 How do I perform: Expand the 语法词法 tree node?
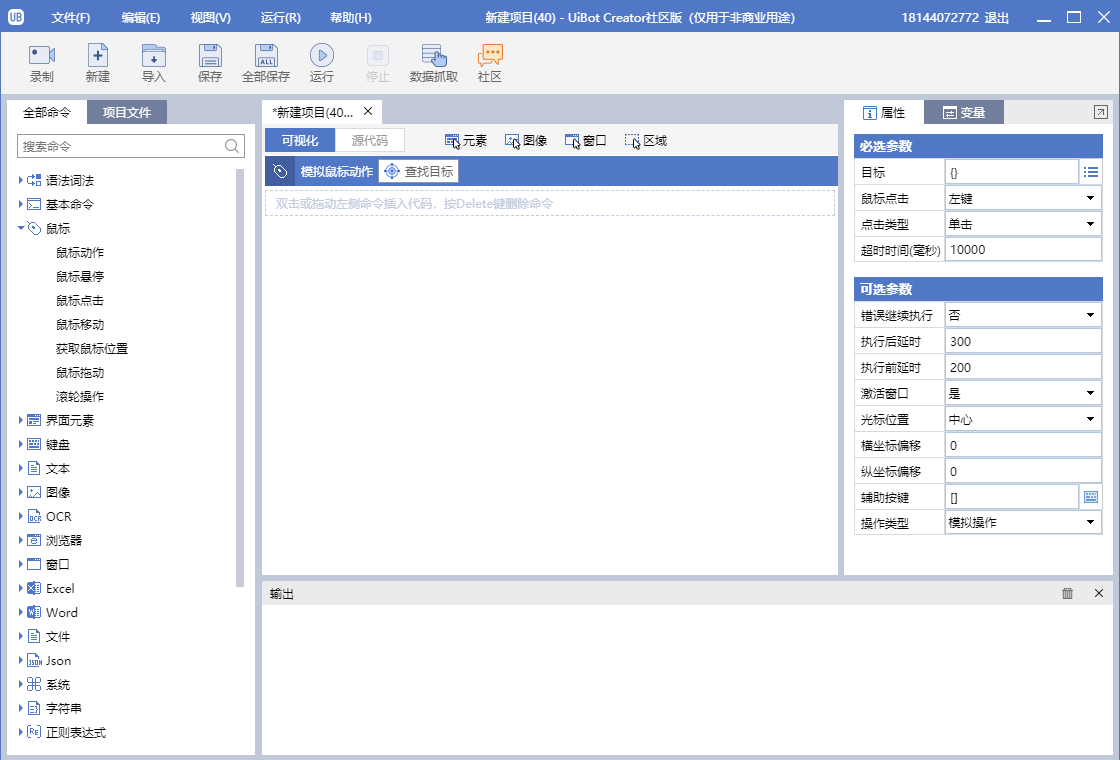click(21, 181)
